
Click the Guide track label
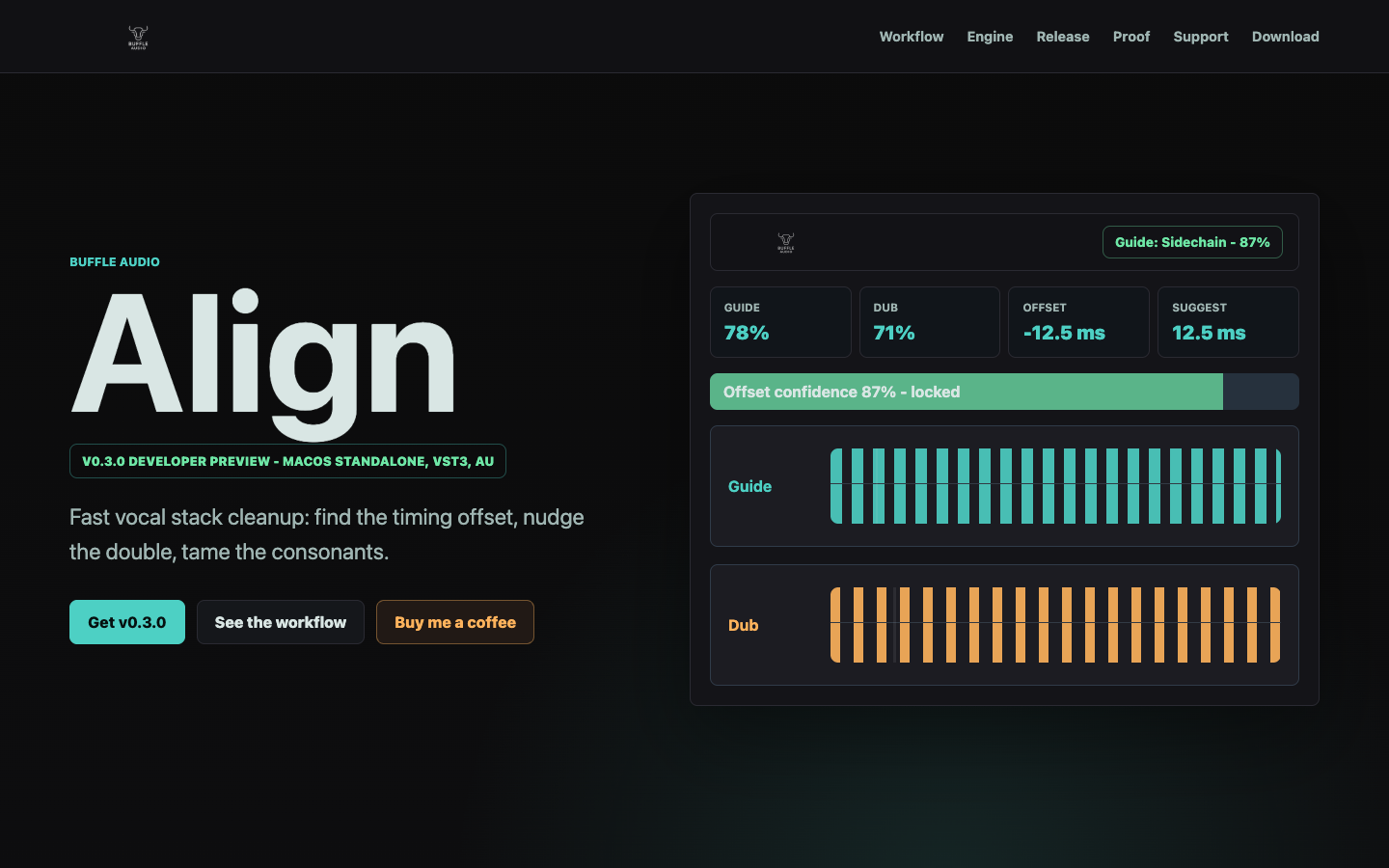point(749,486)
